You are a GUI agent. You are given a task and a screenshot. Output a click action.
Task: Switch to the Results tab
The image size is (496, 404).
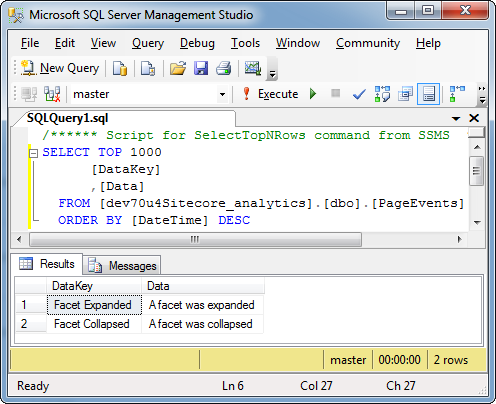pyautogui.click(x=47, y=264)
